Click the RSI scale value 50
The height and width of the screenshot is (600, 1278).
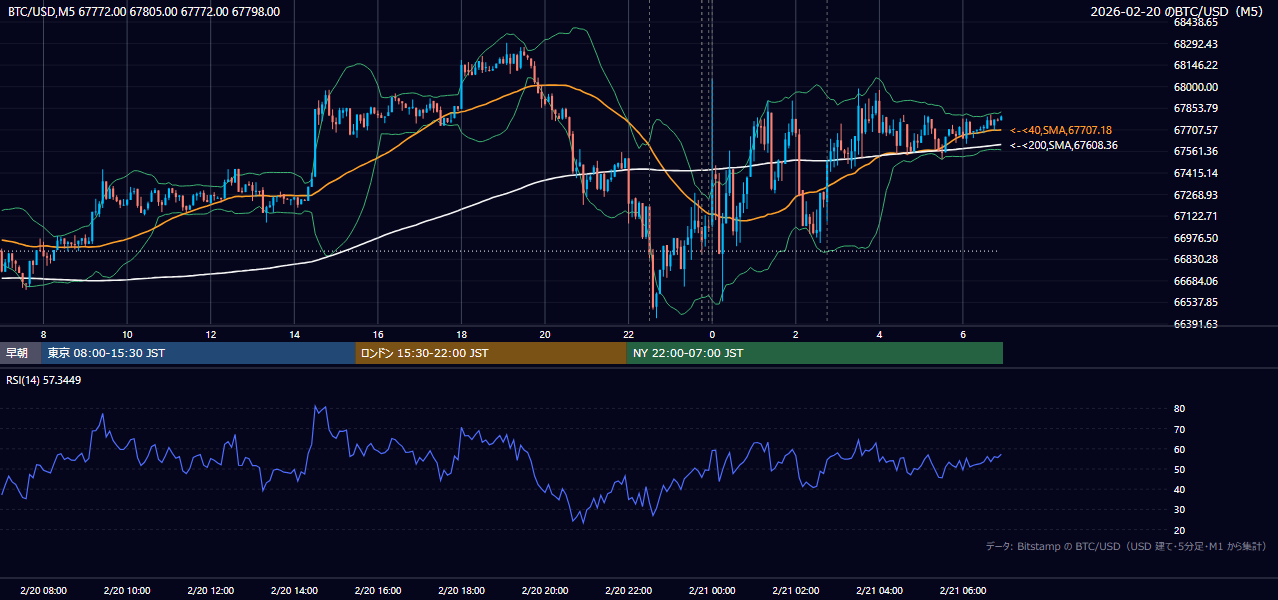tap(1179, 469)
